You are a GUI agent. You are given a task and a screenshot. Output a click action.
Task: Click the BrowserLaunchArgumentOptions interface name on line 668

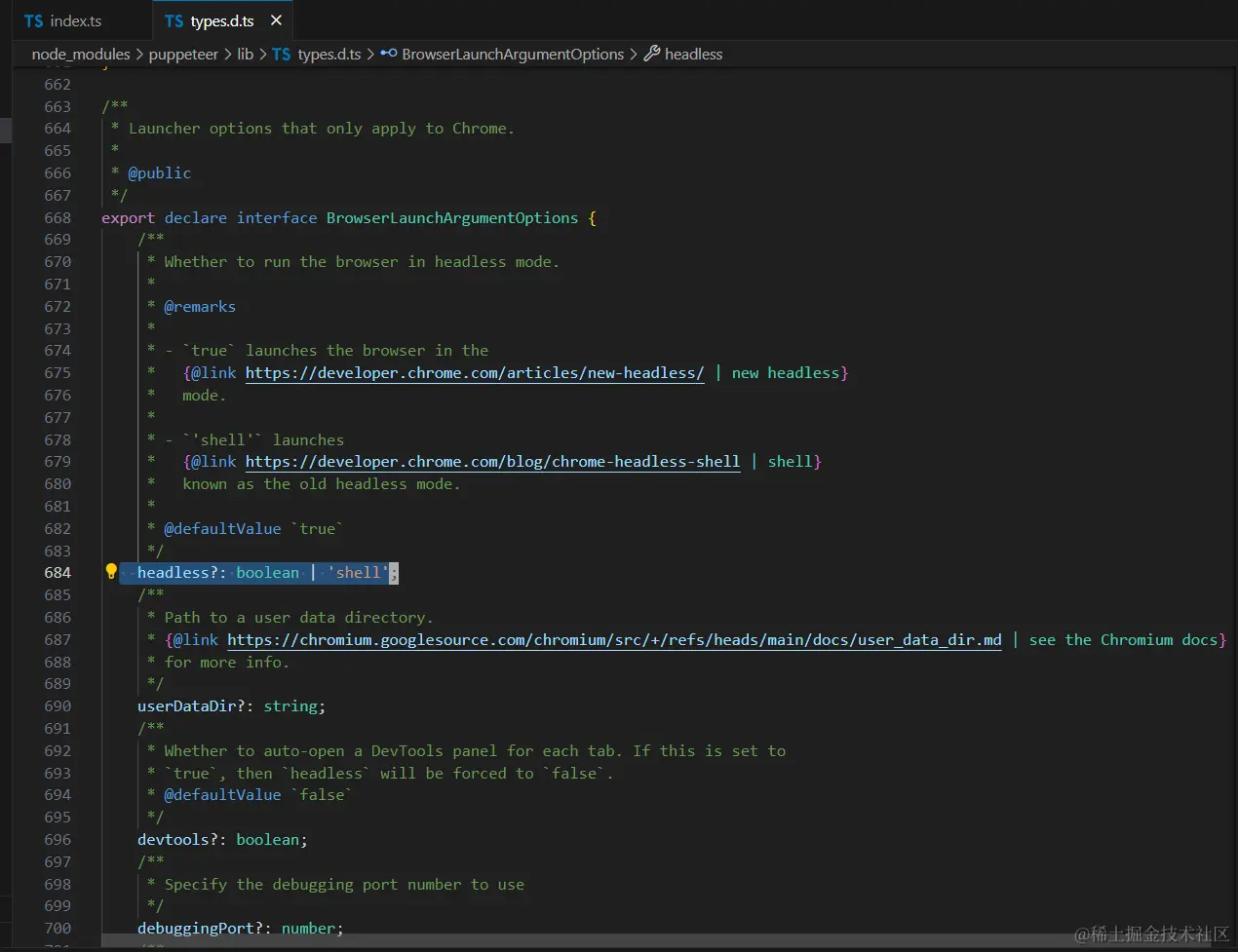click(452, 218)
